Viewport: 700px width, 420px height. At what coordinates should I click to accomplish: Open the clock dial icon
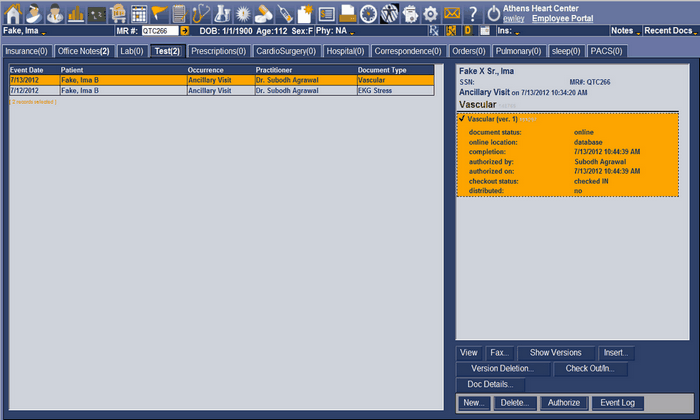[368, 14]
